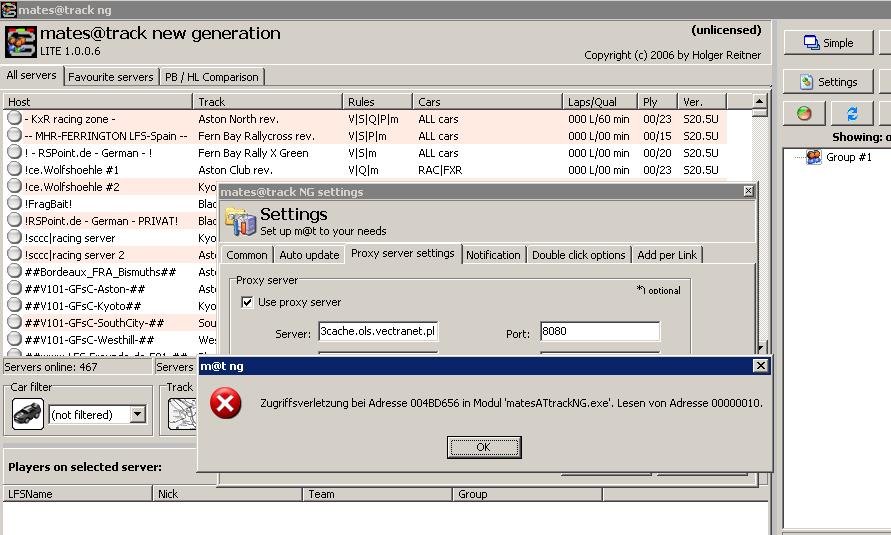Uncheck Use proxy server checkbox

coord(247,302)
